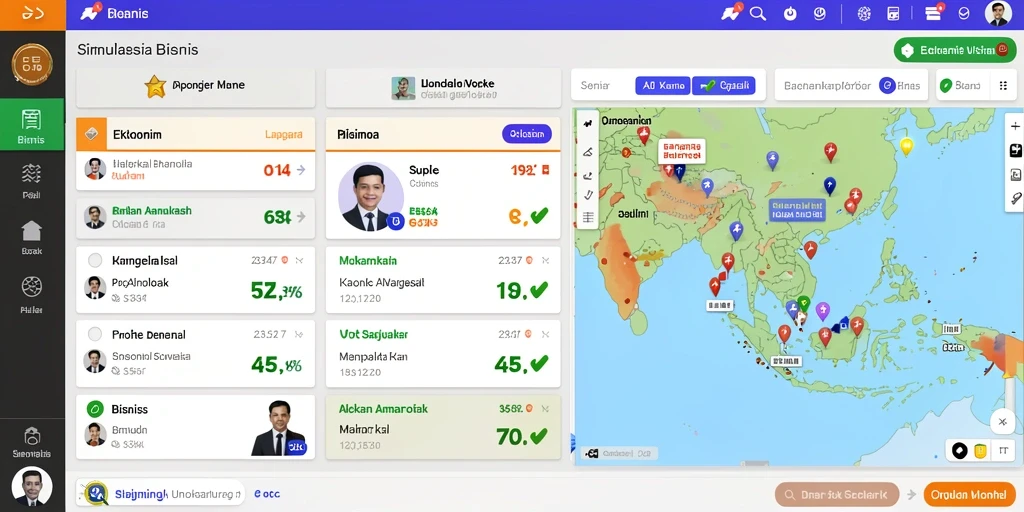Click the orange button at bottom right
The width and height of the screenshot is (1024, 512).
tap(969, 495)
